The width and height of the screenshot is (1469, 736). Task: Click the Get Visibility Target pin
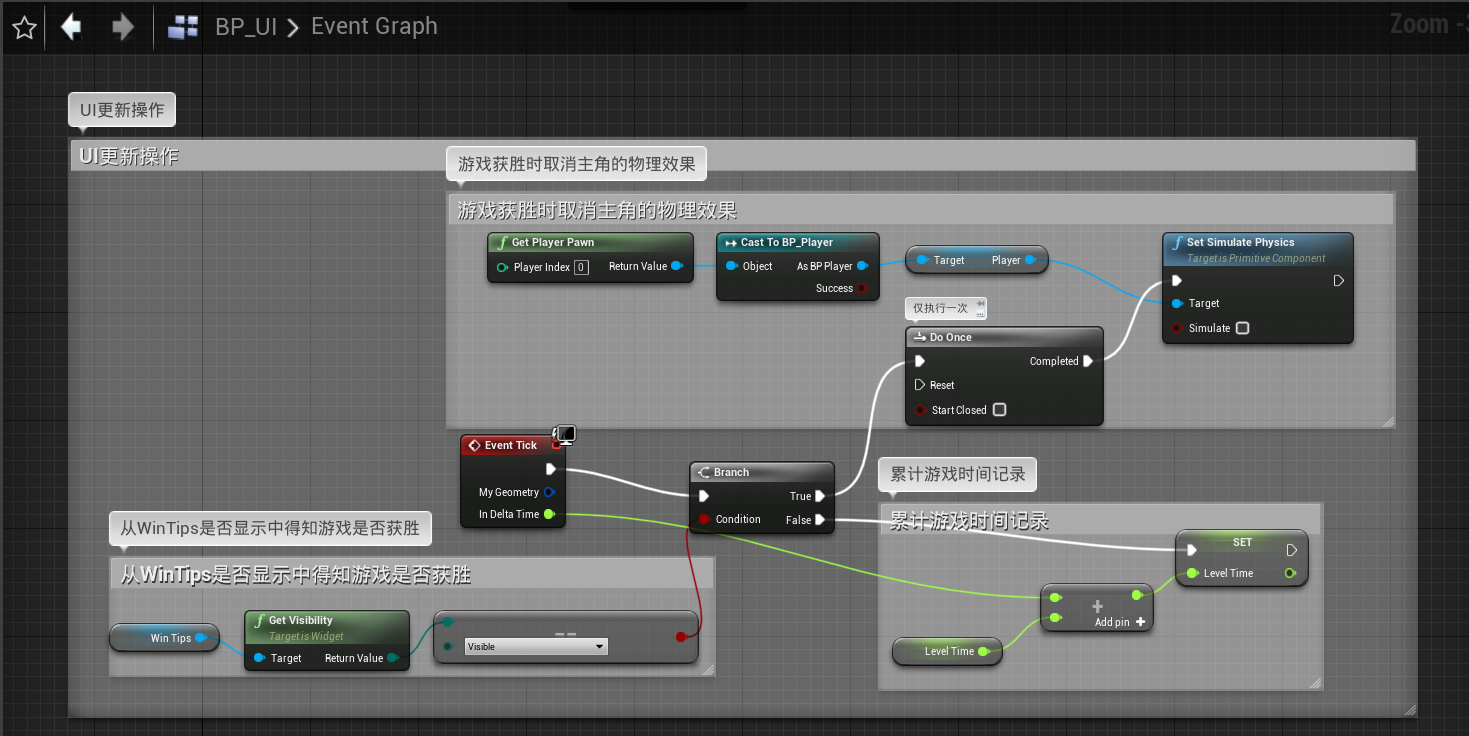click(259, 658)
